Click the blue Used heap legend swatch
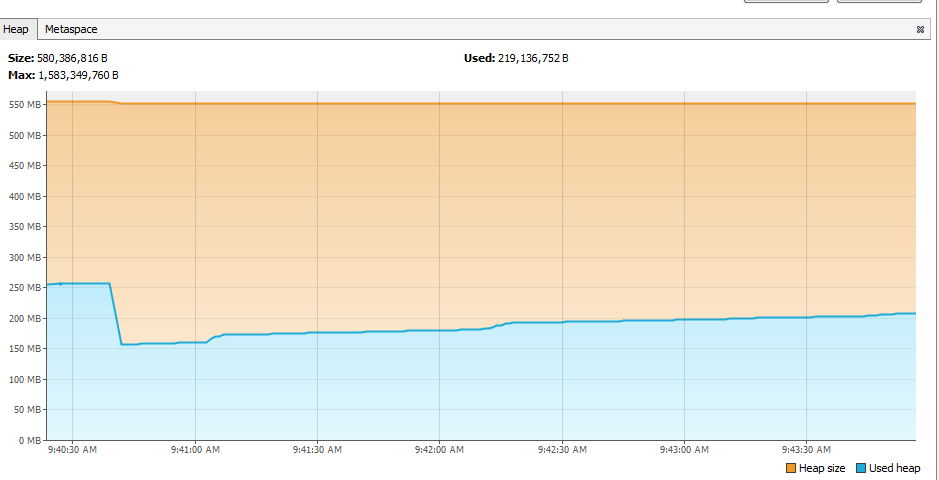939x480 pixels. click(x=861, y=468)
